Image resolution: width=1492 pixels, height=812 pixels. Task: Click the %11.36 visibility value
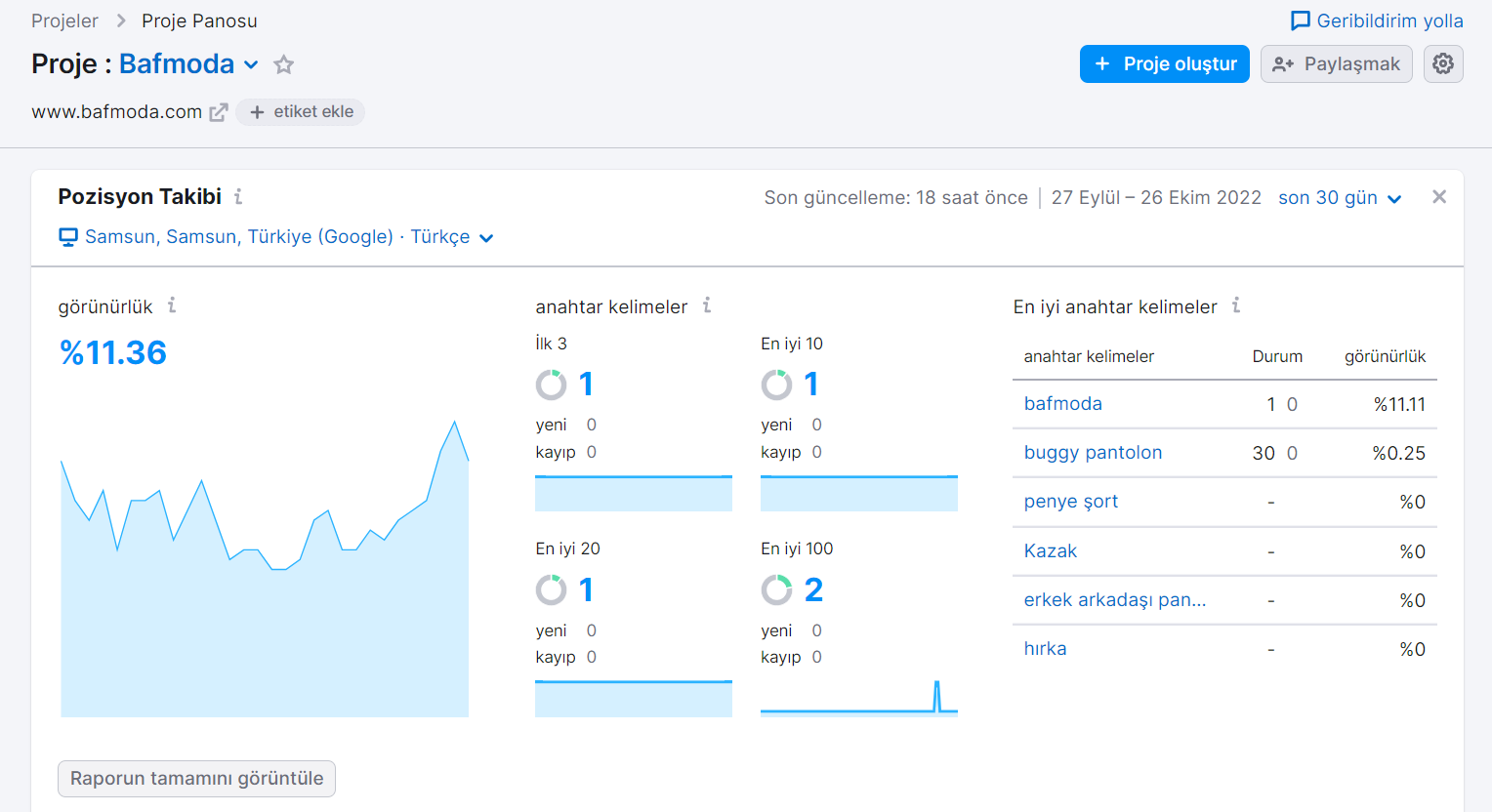113,352
